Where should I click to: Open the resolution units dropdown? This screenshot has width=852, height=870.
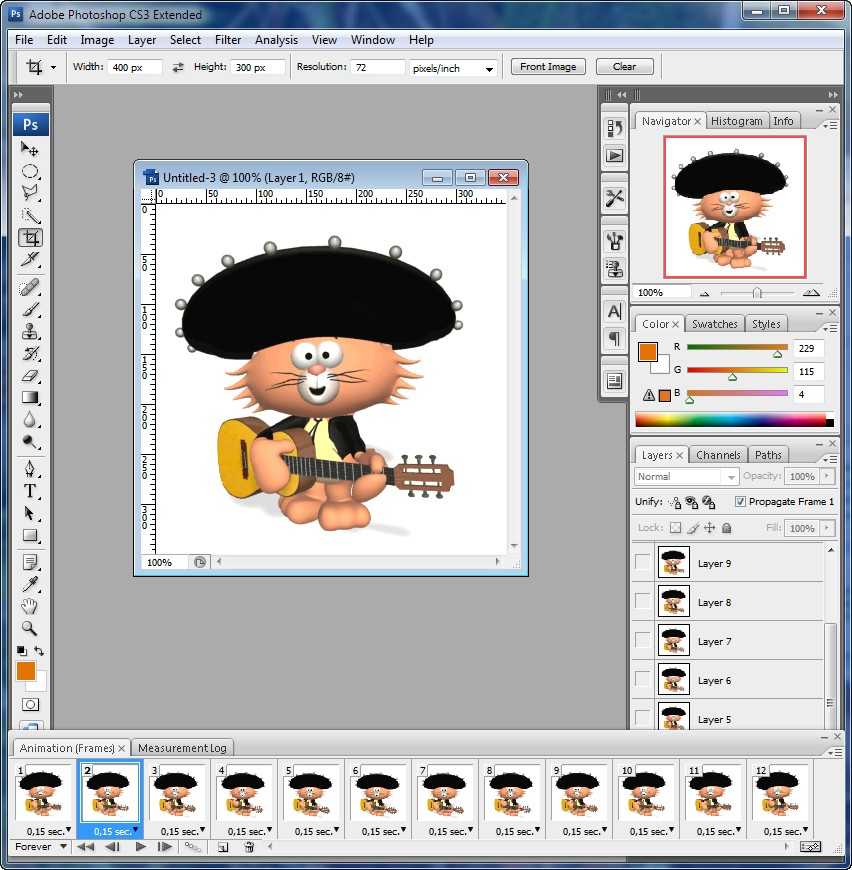pos(489,69)
